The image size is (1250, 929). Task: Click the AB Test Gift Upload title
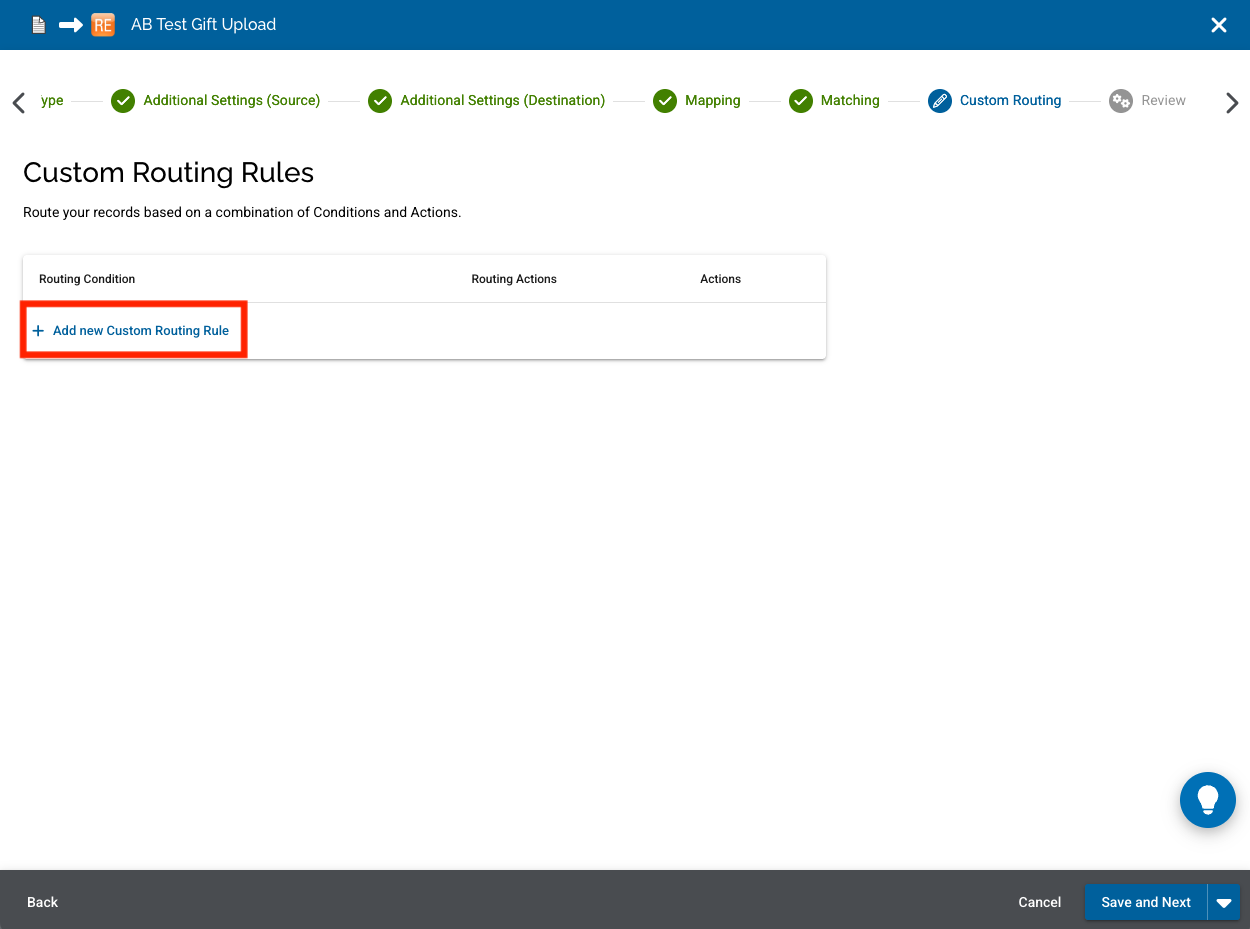203,25
